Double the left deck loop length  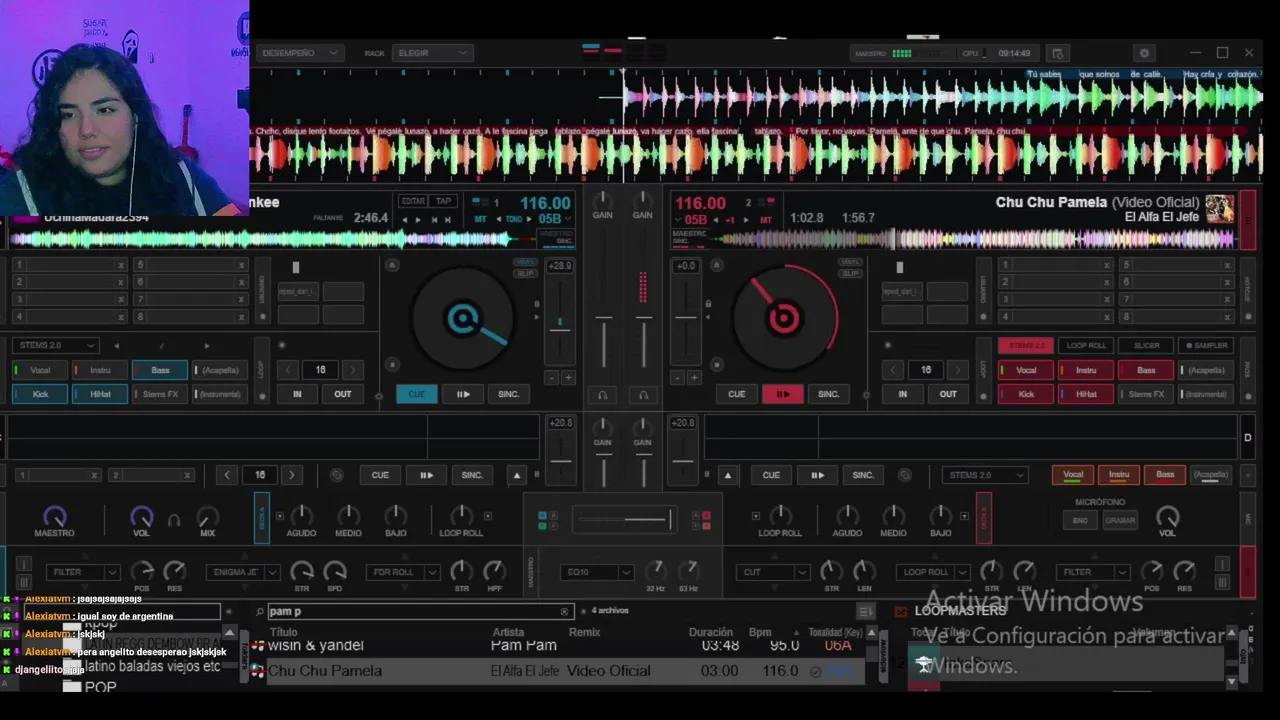click(352, 370)
